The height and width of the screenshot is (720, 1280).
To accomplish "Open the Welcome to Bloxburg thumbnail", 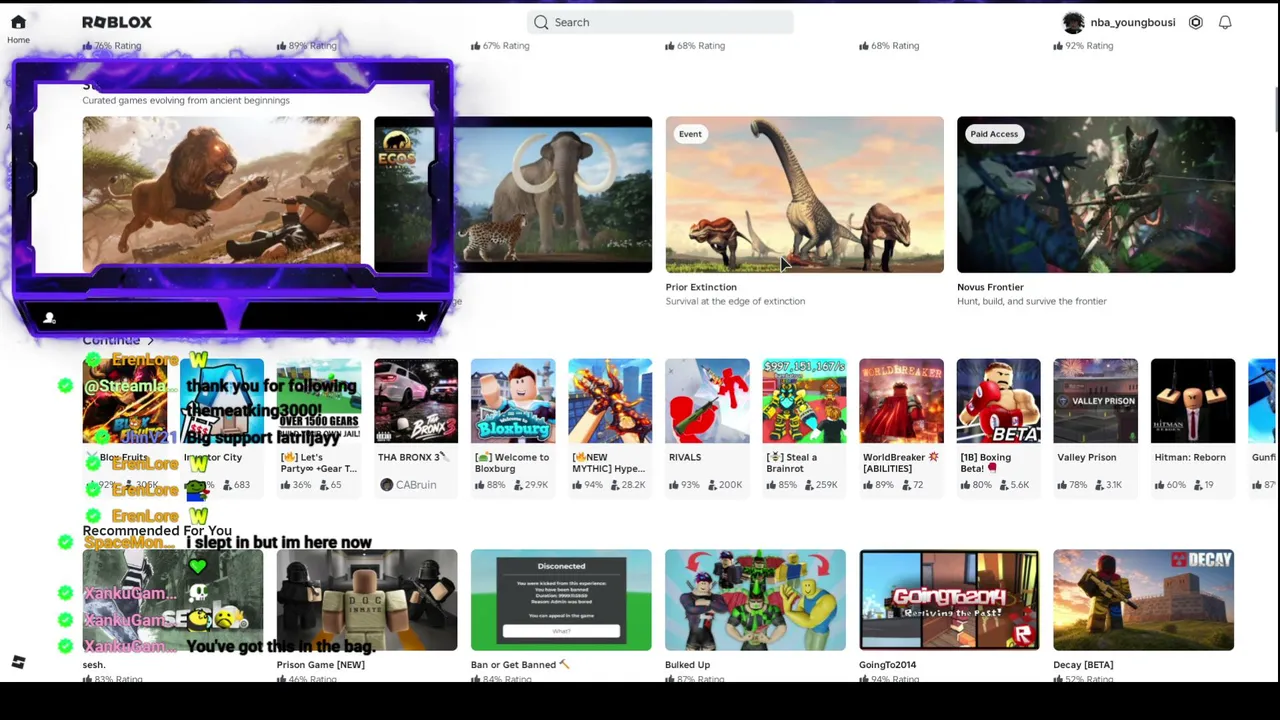I will click(513, 400).
